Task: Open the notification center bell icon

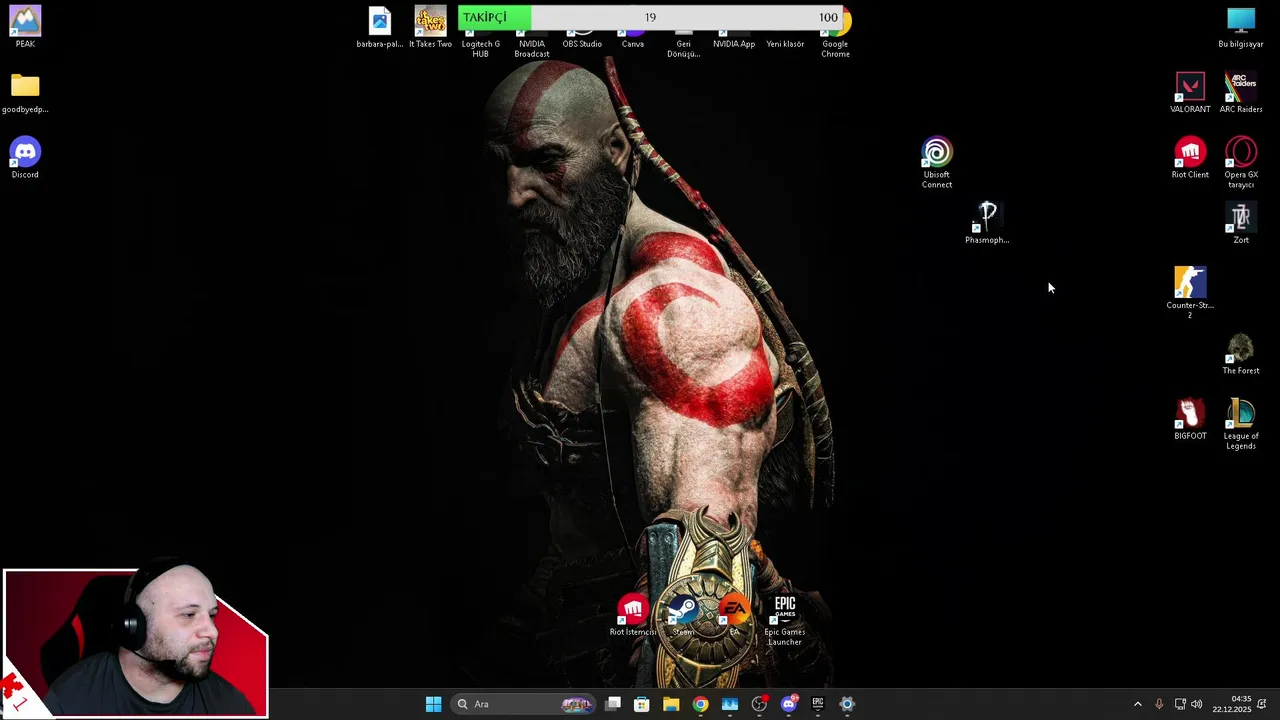Action: point(1262,704)
